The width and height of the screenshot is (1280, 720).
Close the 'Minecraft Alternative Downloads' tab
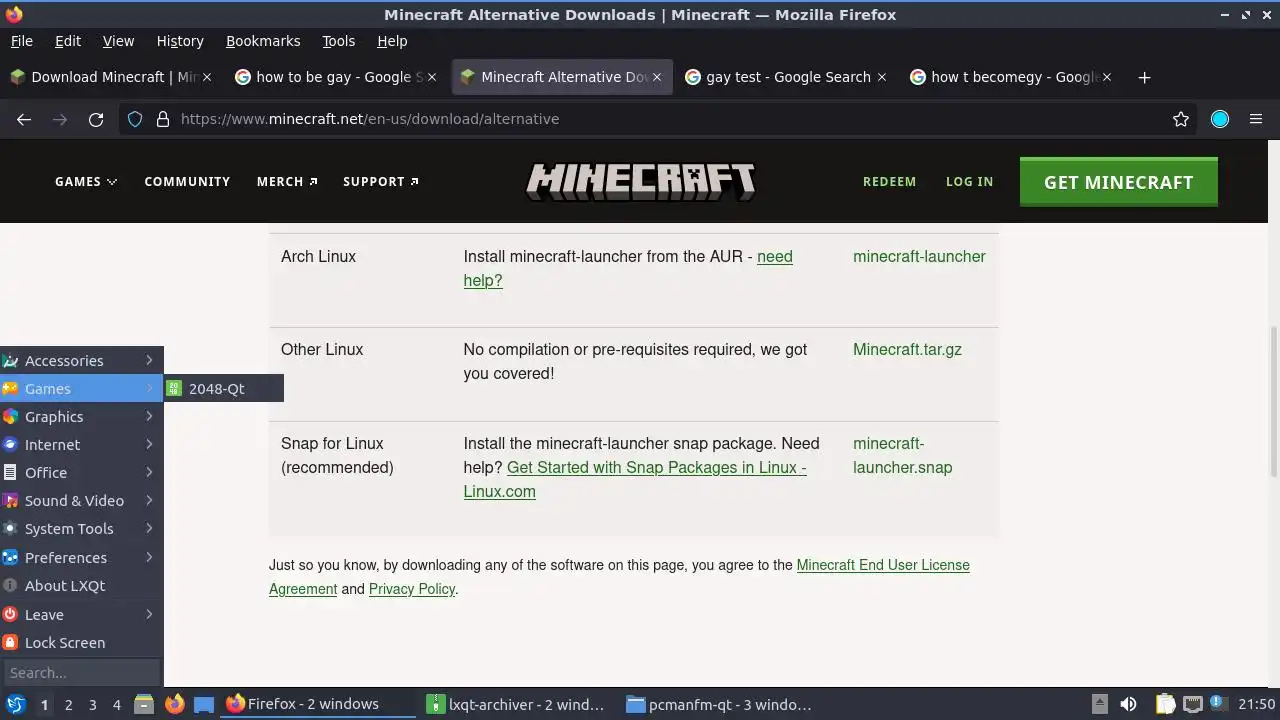(x=657, y=77)
